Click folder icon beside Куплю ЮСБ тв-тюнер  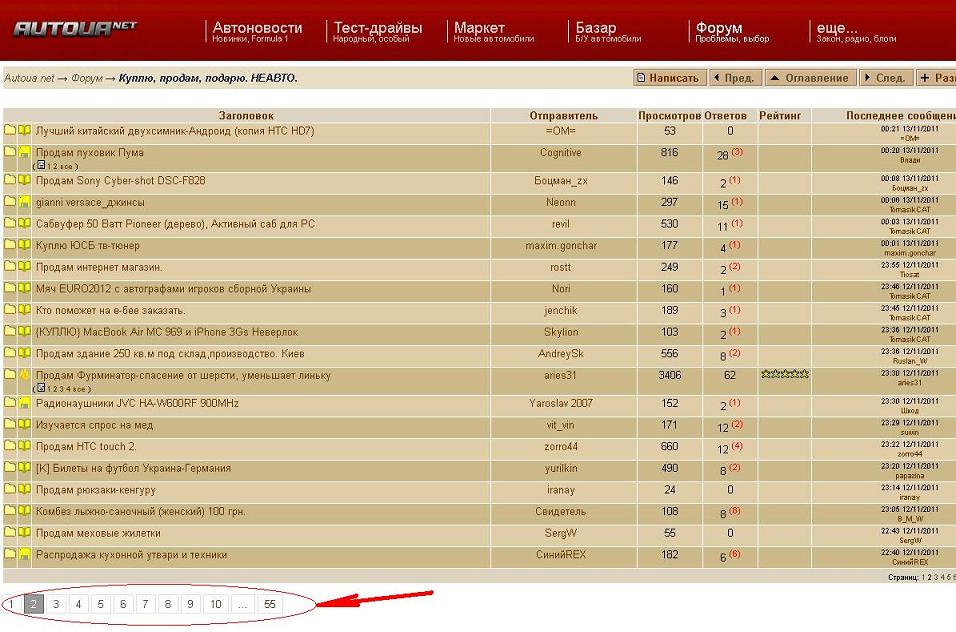point(10,246)
